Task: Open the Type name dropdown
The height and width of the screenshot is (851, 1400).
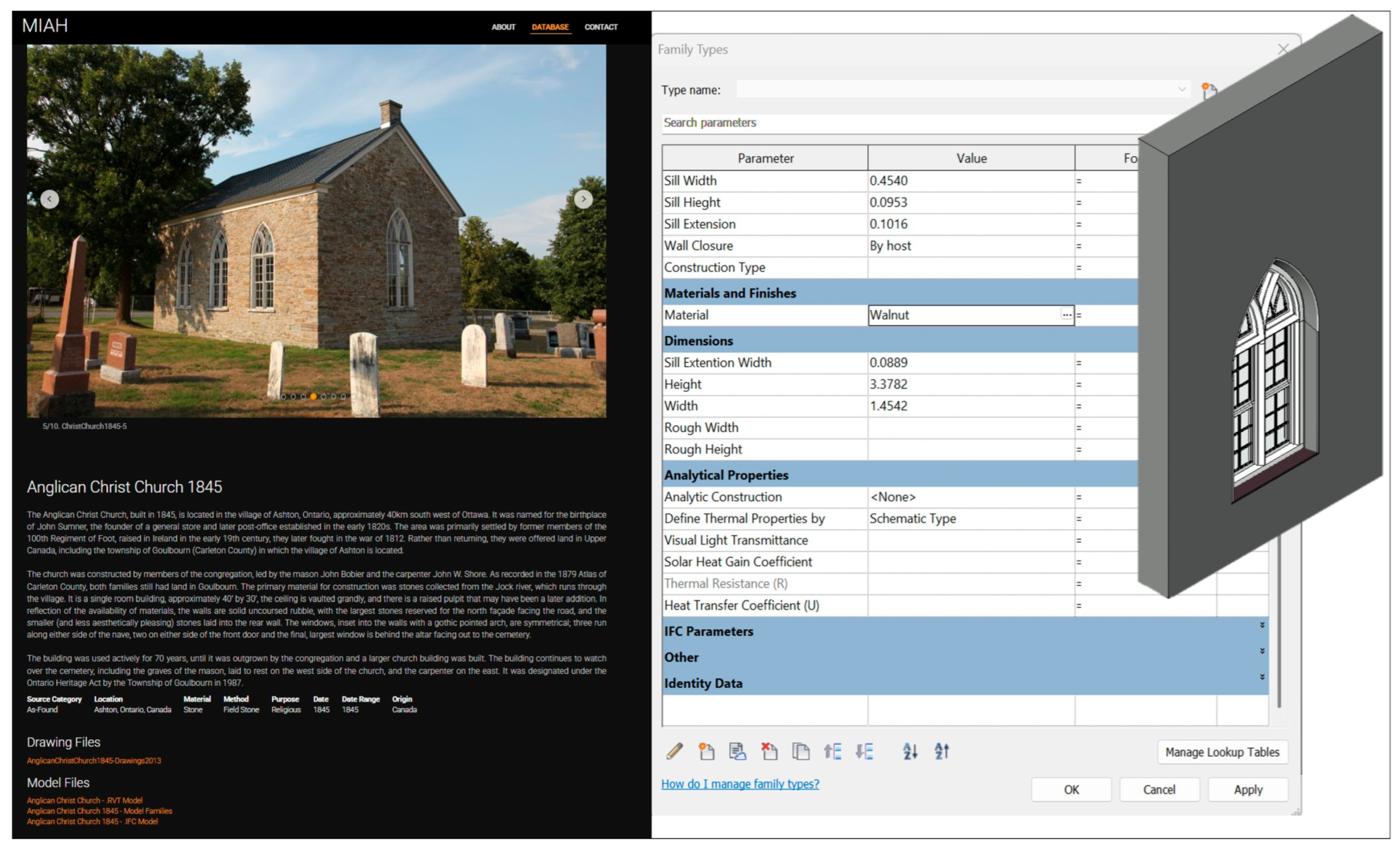Action: (x=1181, y=89)
